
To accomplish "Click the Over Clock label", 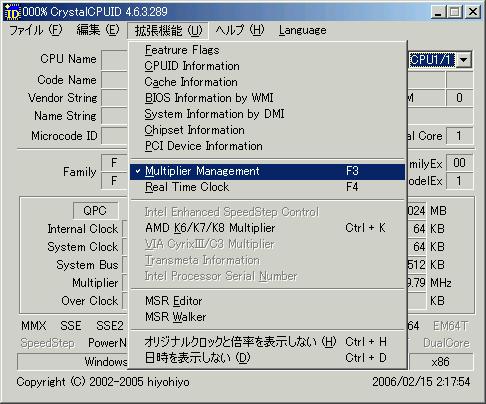I will click(x=90, y=301).
